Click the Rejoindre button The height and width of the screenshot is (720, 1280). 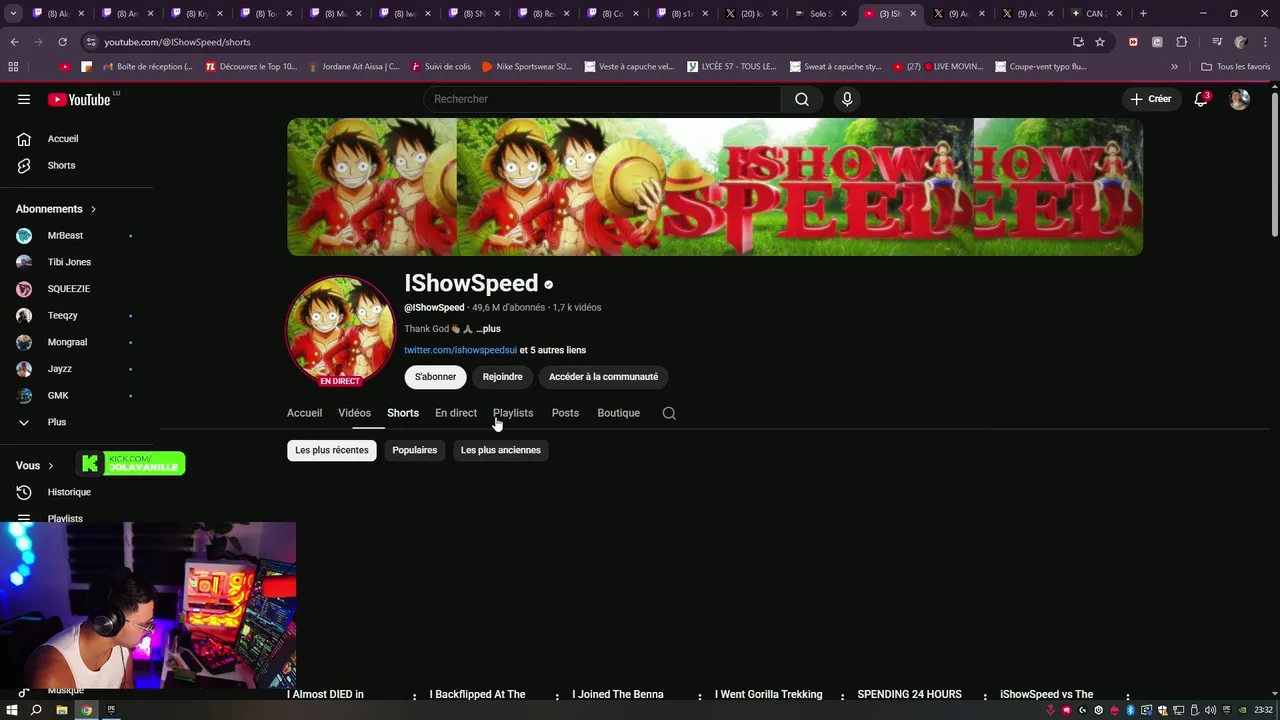point(502,377)
